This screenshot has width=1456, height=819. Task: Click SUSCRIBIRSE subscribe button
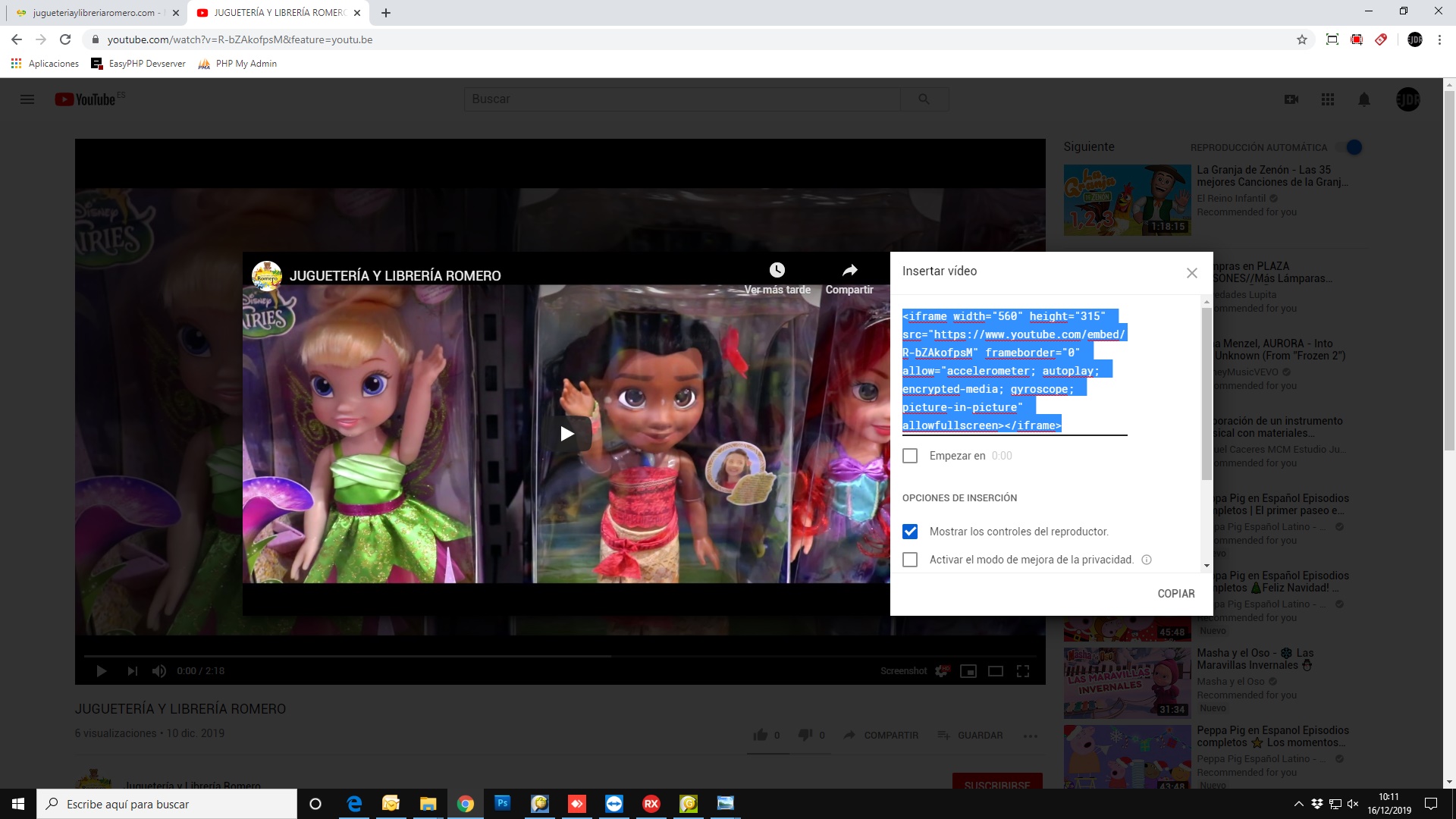click(997, 784)
